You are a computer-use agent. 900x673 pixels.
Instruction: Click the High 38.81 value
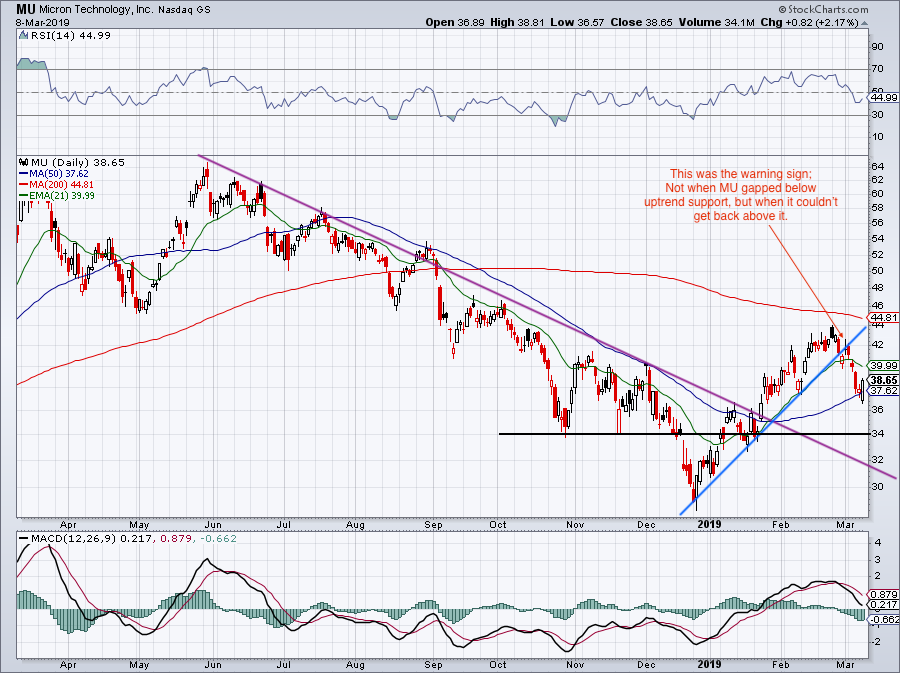(x=517, y=22)
